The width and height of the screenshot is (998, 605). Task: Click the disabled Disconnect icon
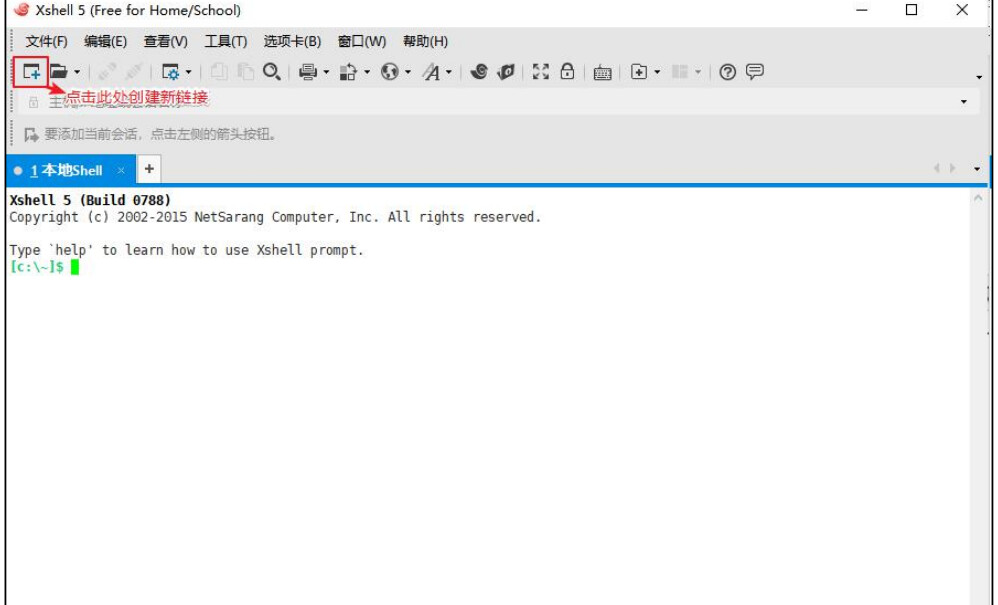point(106,72)
